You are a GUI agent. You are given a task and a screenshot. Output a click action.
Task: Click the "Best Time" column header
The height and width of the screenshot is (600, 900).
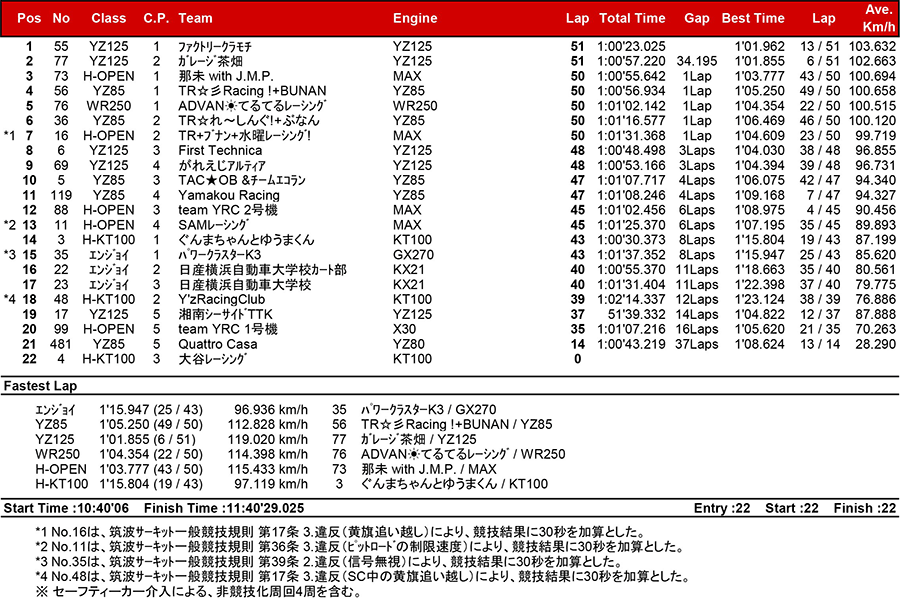point(753,18)
